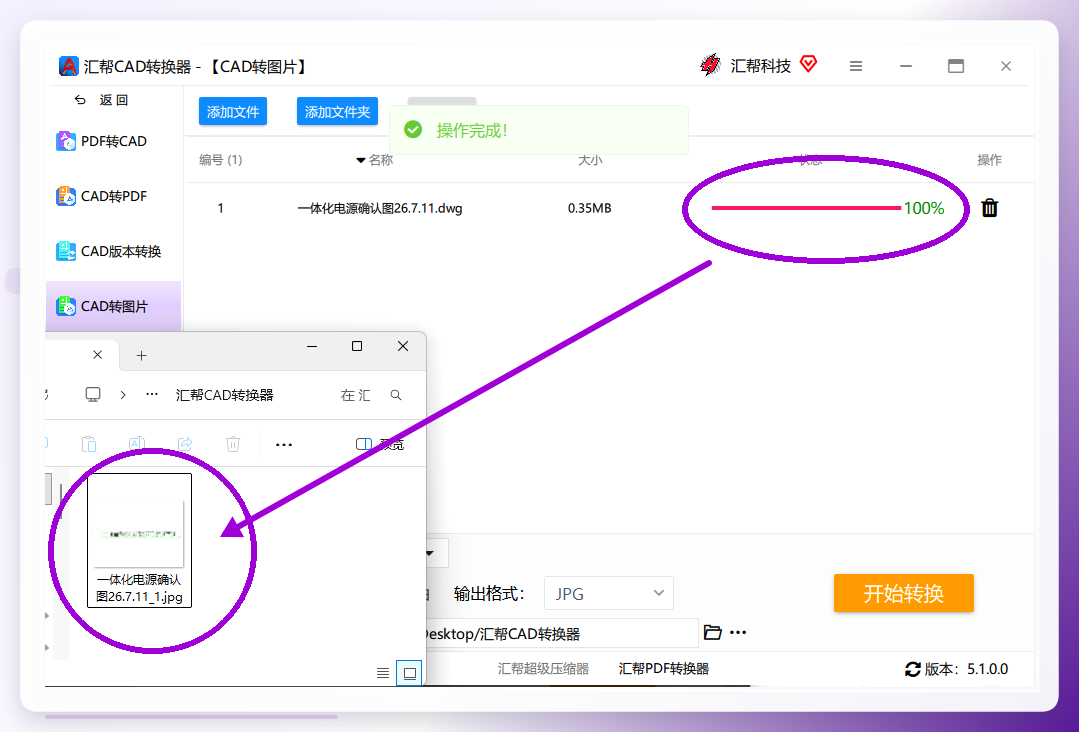Open the PDF转CAD module
The height and width of the screenshot is (732, 1079).
[101, 141]
